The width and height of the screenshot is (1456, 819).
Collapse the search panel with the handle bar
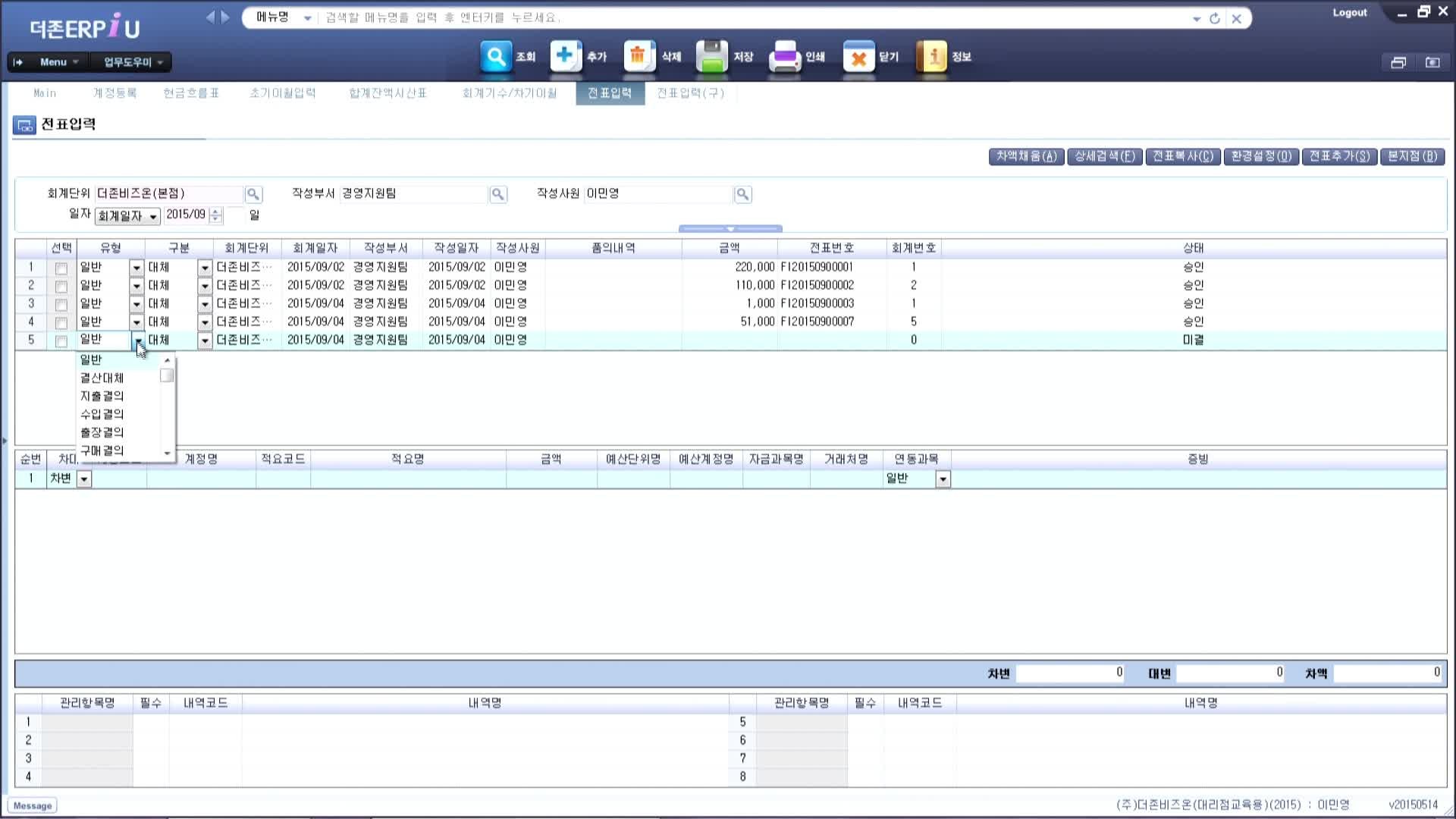click(x=730, y=228)
